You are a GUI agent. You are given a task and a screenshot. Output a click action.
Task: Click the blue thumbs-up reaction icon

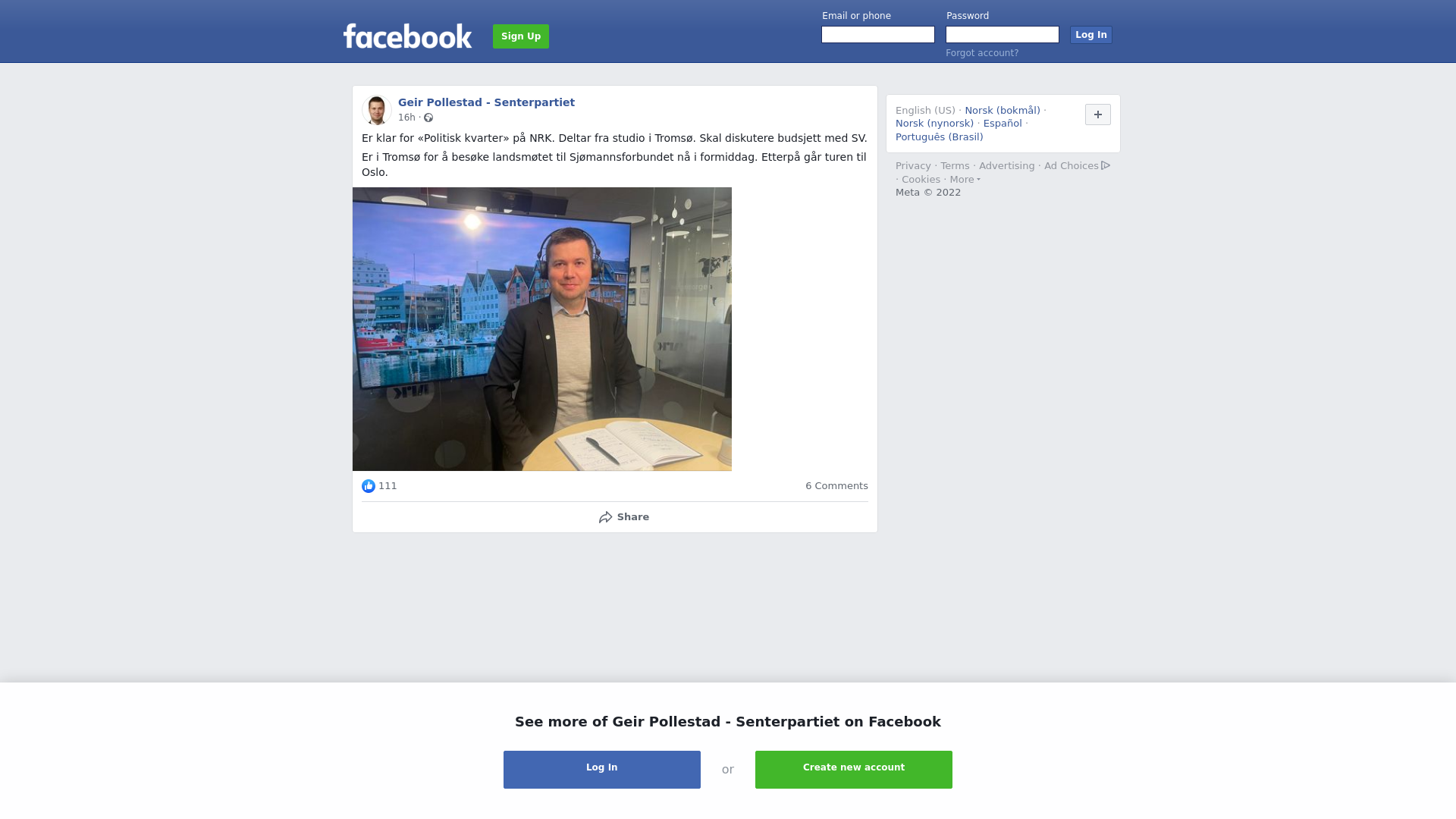coord(369,486)
